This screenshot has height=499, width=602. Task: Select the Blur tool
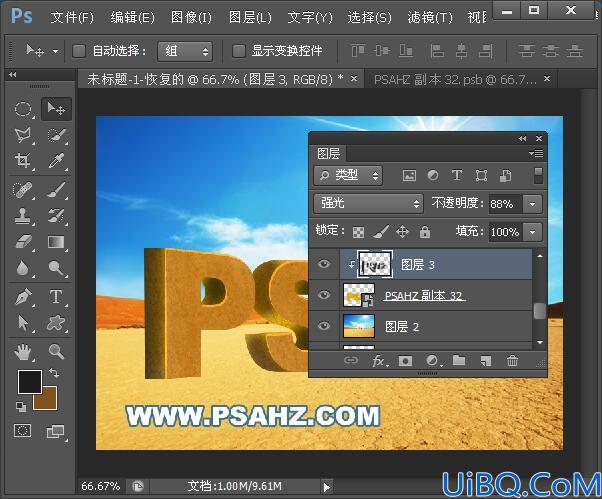click(x=23, y=268)
